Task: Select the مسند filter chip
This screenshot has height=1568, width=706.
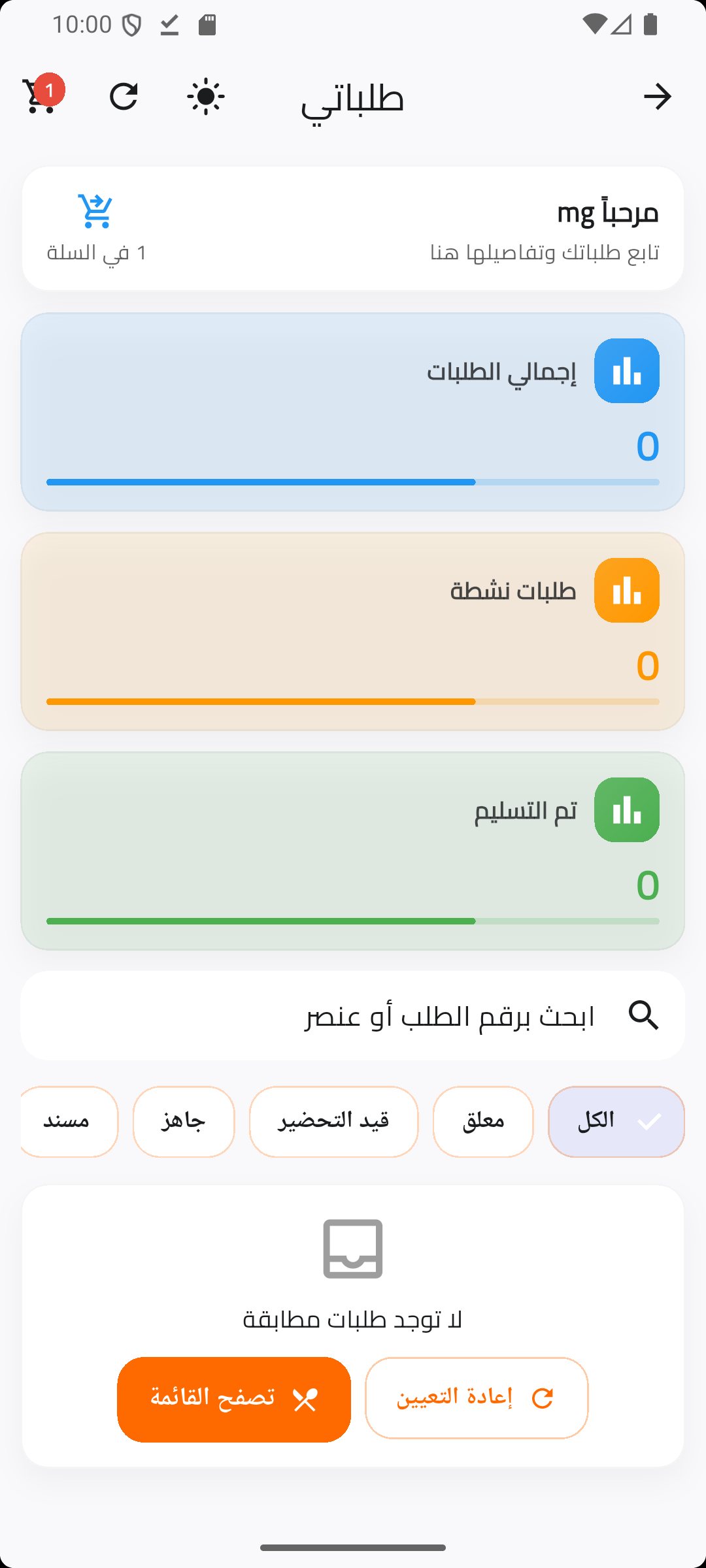Action: click(x=68, y=1121)
